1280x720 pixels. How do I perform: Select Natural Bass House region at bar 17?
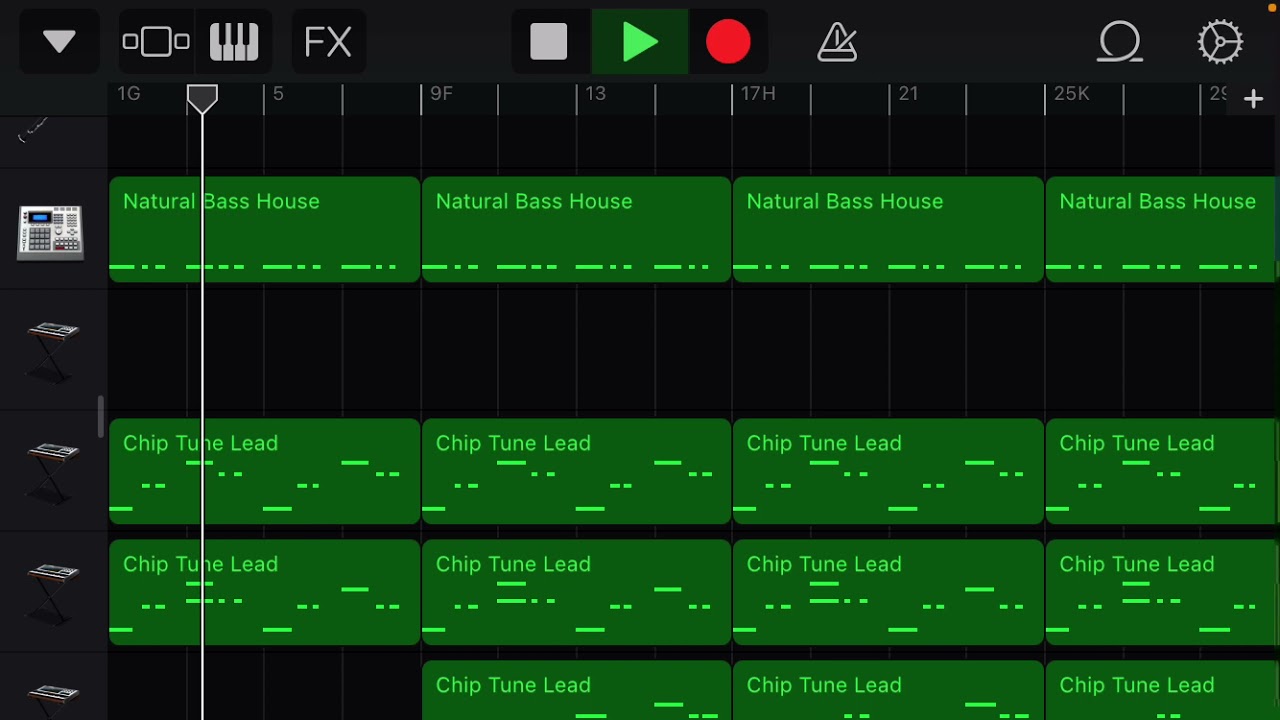[x=888, y=229]
